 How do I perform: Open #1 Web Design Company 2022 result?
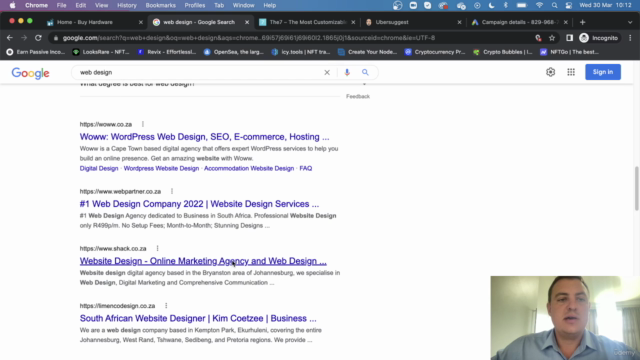click(199, 204)
